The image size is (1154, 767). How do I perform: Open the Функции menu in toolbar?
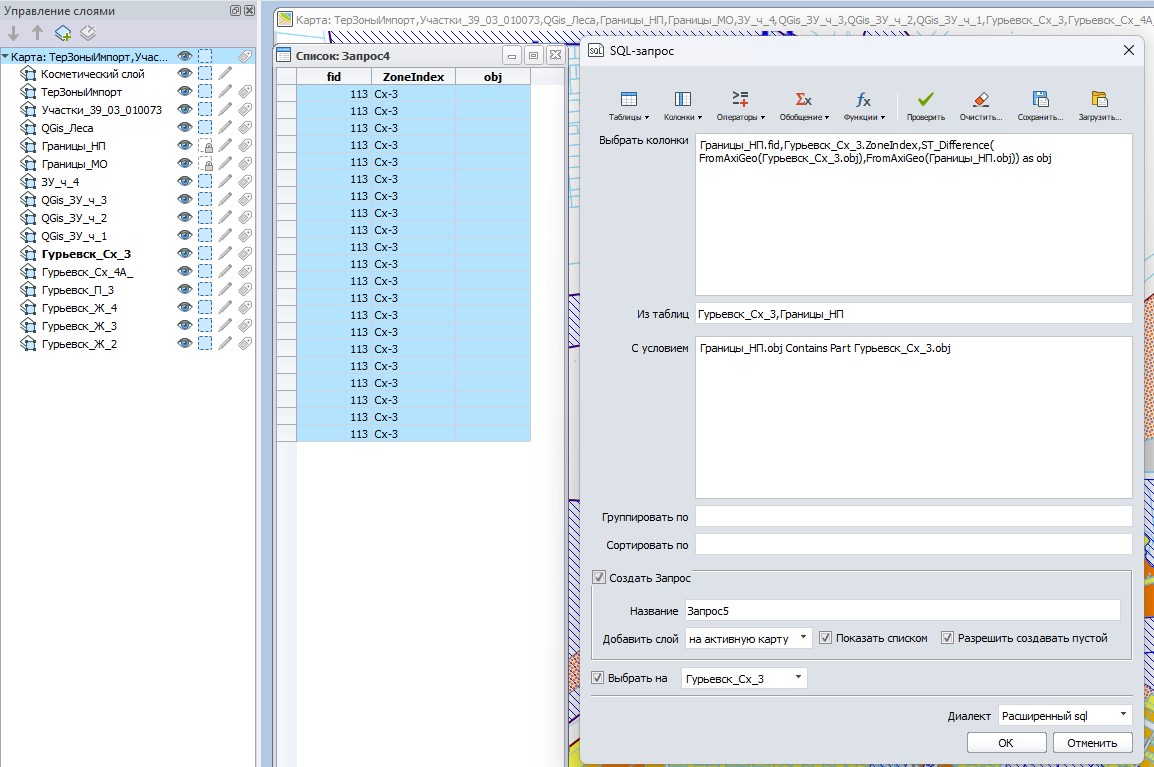(864, 105)
